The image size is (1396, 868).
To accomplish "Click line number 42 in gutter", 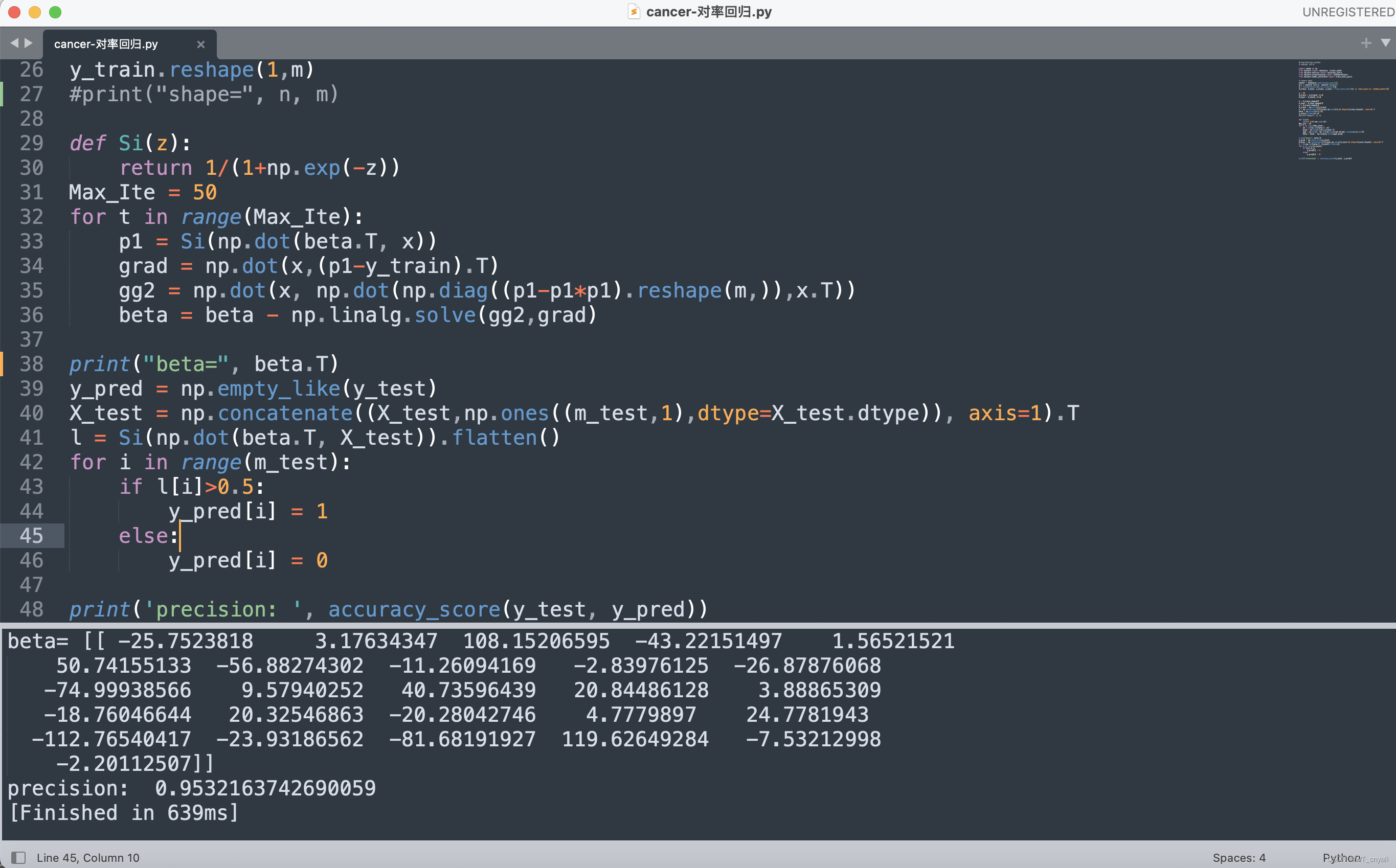I will tap(32, 462).
